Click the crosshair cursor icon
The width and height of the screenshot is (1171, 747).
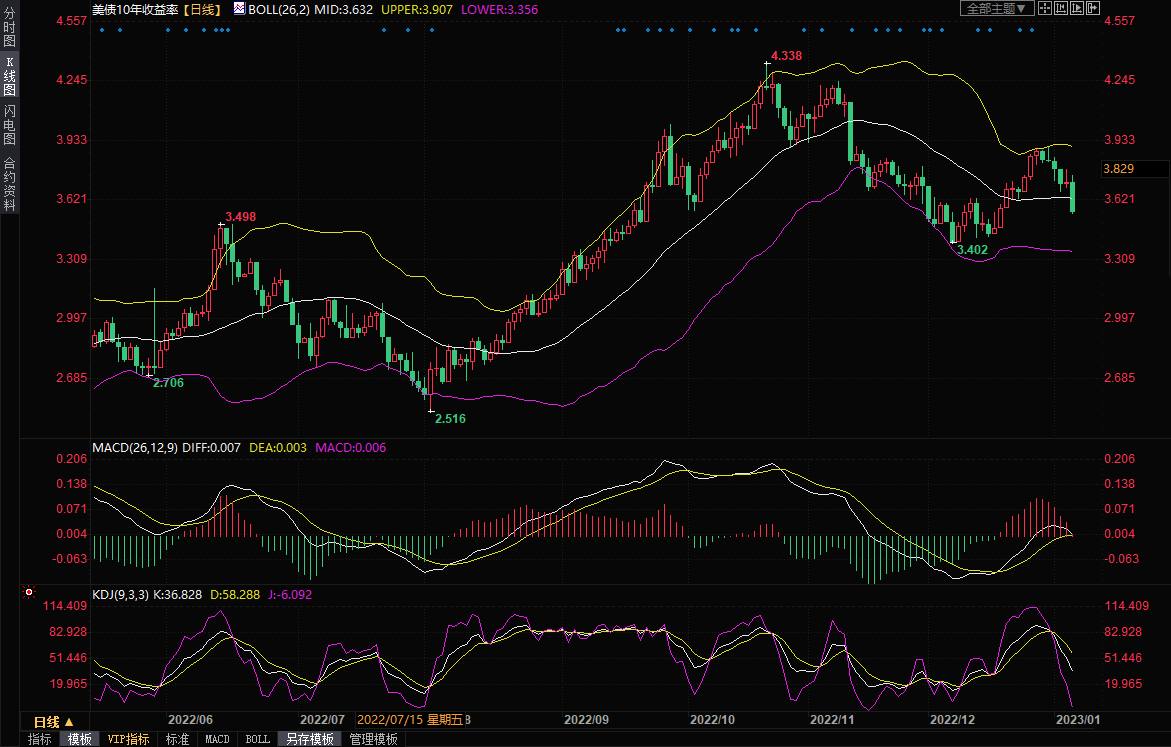(1044, 9)
